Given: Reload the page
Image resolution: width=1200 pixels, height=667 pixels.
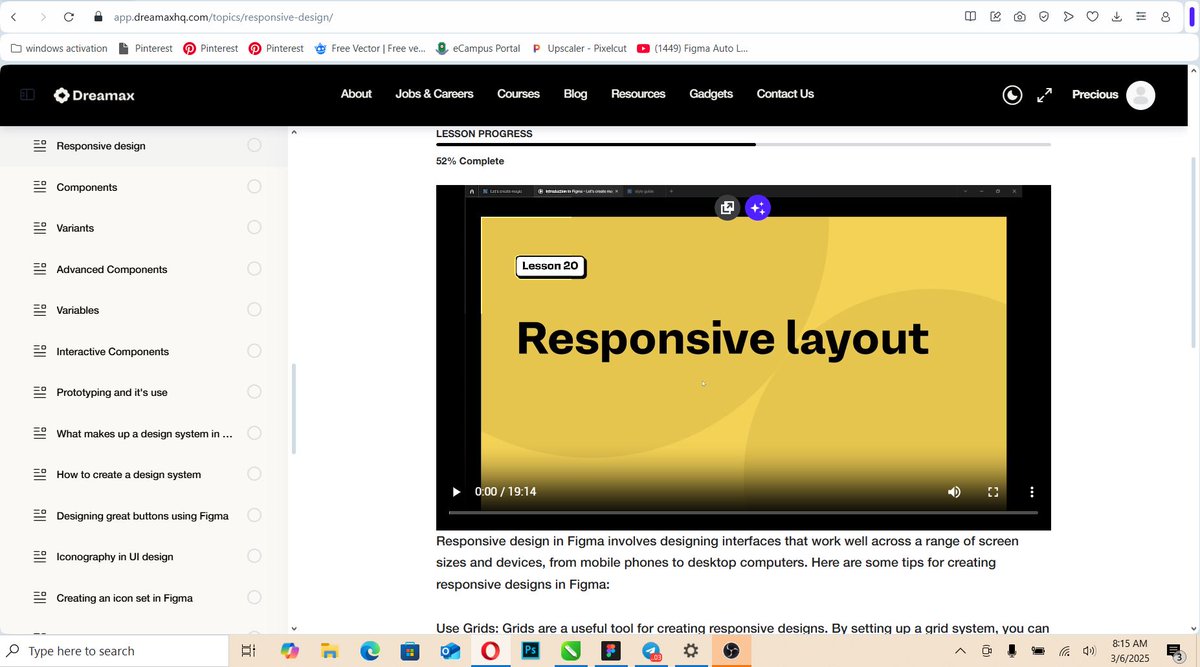Looking at the screenshot, I should click(69, 17).
